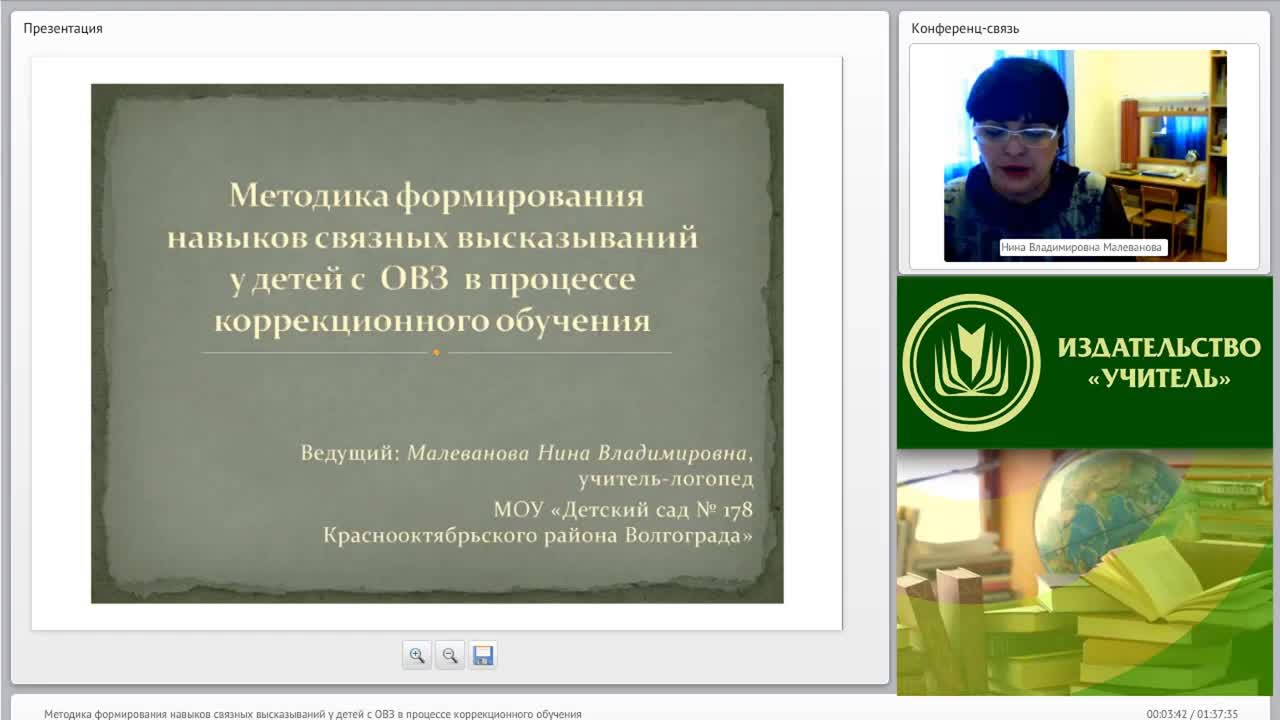
Task: Click the slide title Методика формирования навыков
Action: (x=433, y=257)
